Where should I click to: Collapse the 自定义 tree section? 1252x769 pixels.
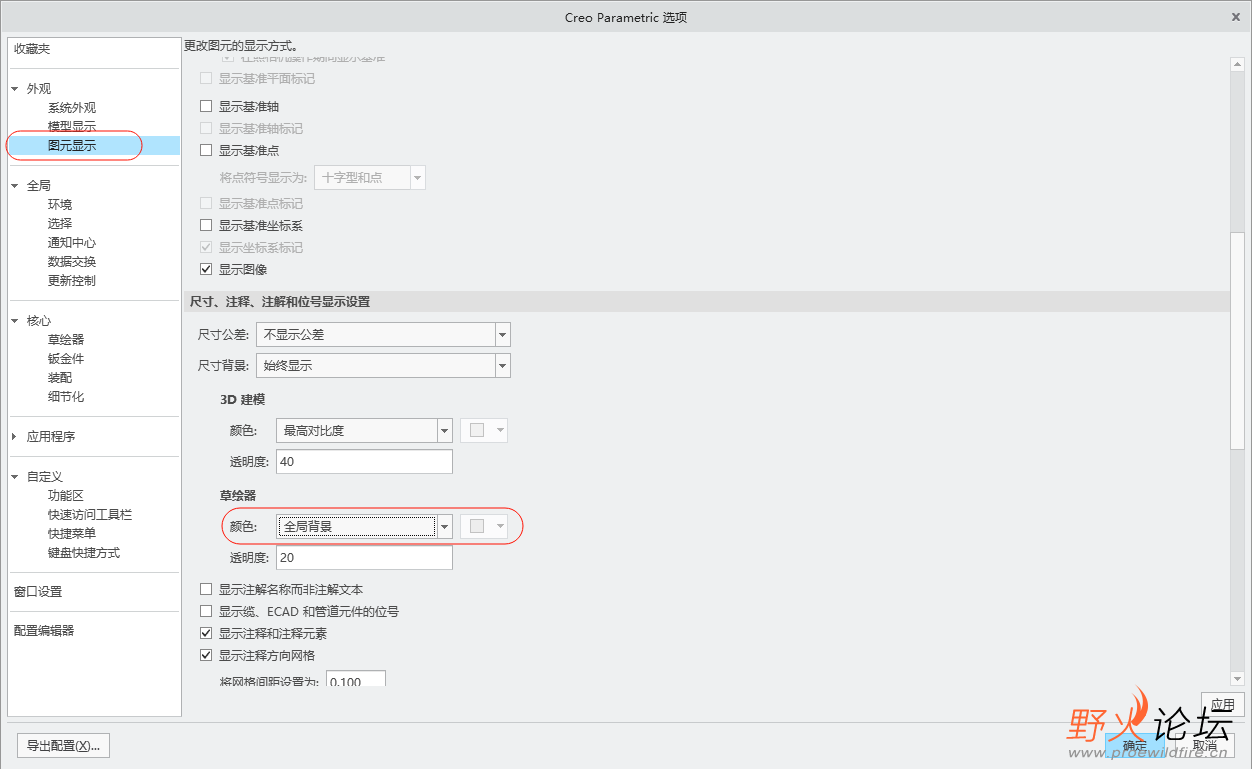click(x=15, y=477)
